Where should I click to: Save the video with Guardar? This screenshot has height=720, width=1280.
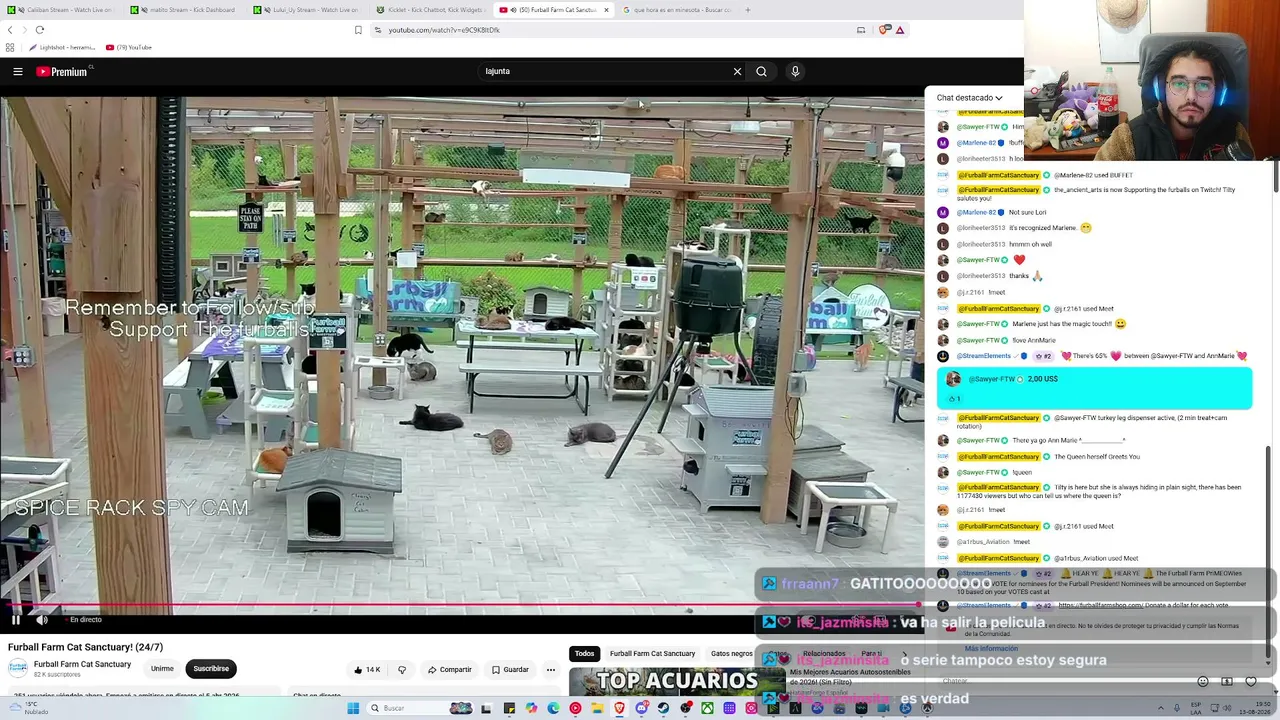click(x=510, y=669)
